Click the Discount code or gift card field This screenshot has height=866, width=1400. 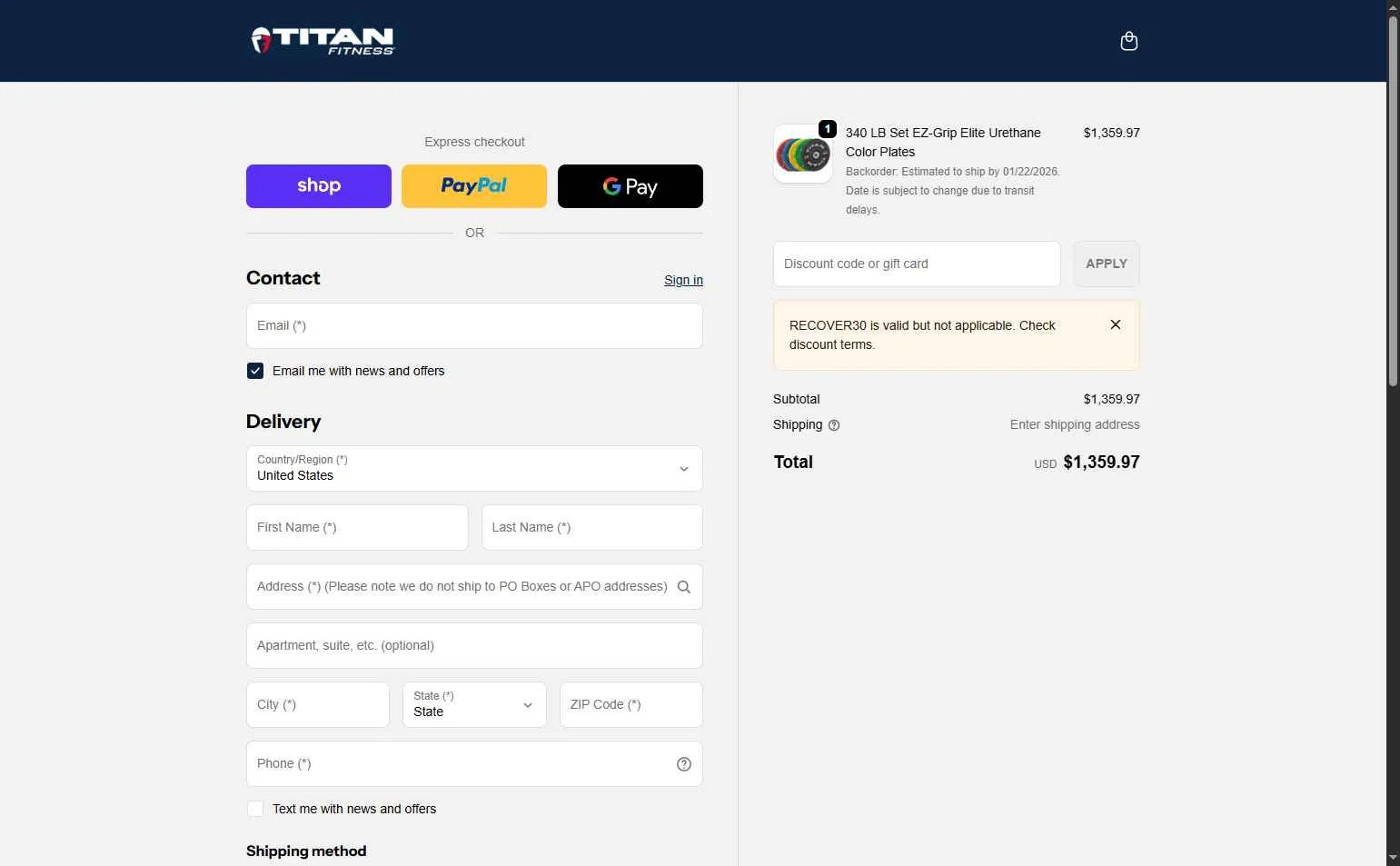[x=917, y=264]
